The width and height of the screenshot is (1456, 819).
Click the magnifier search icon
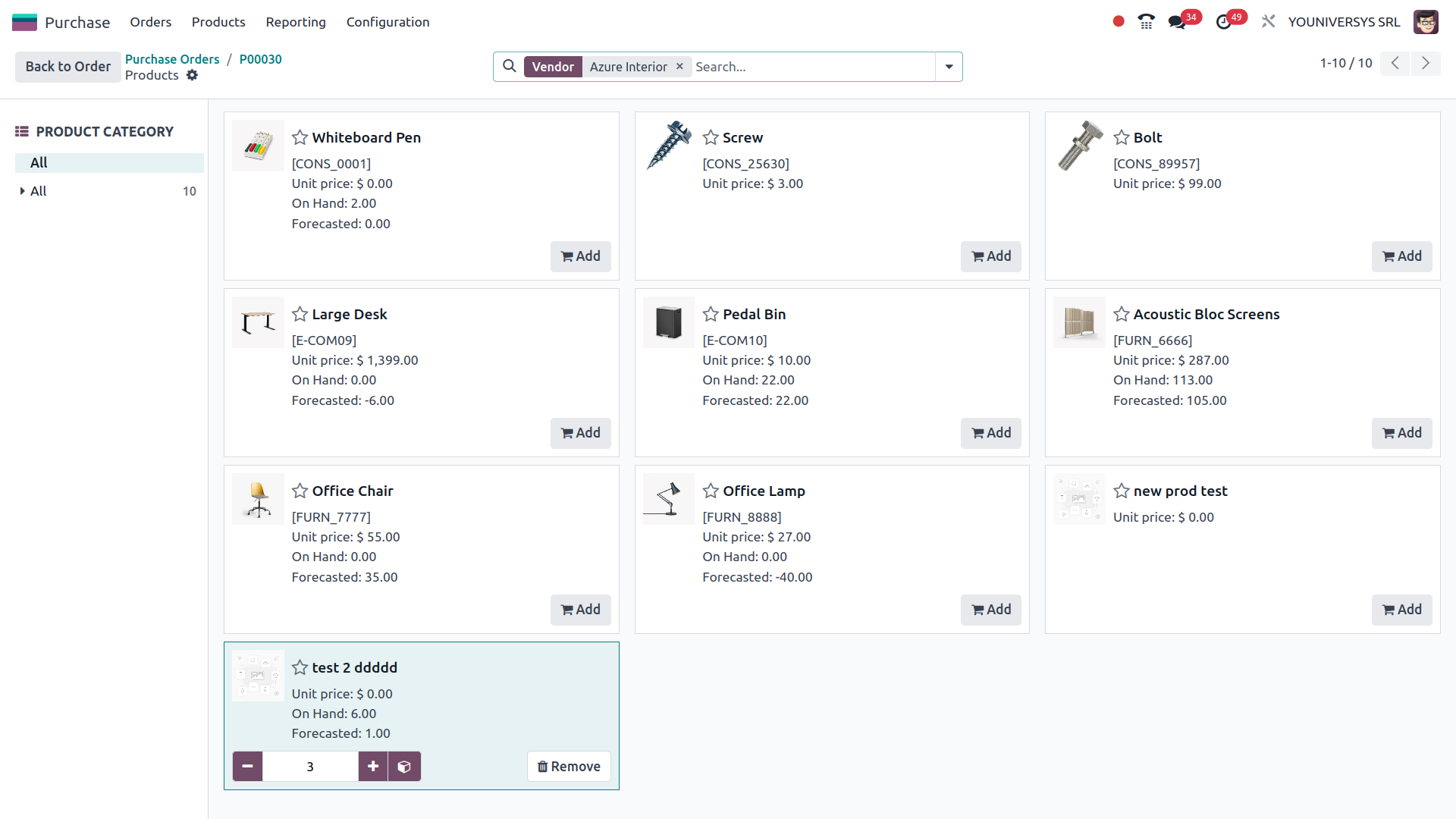point(509,66)
